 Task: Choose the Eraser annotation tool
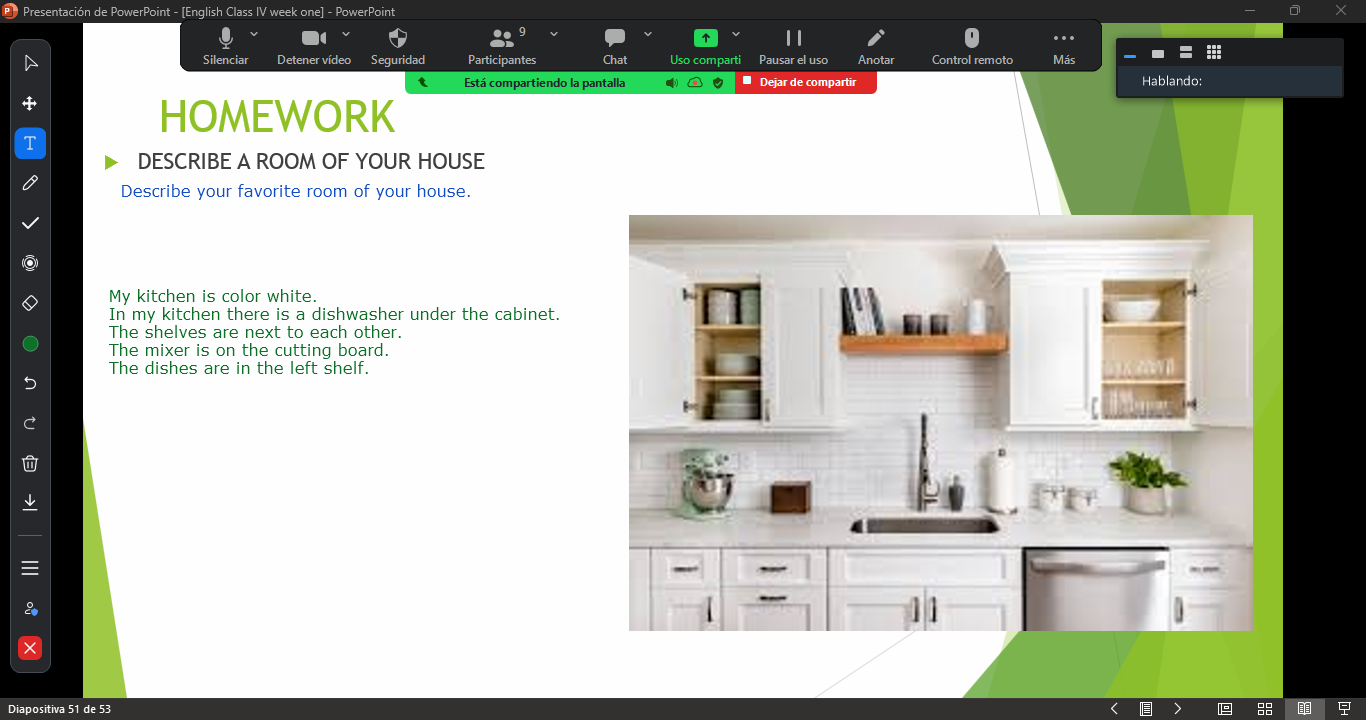pos(30,303)
